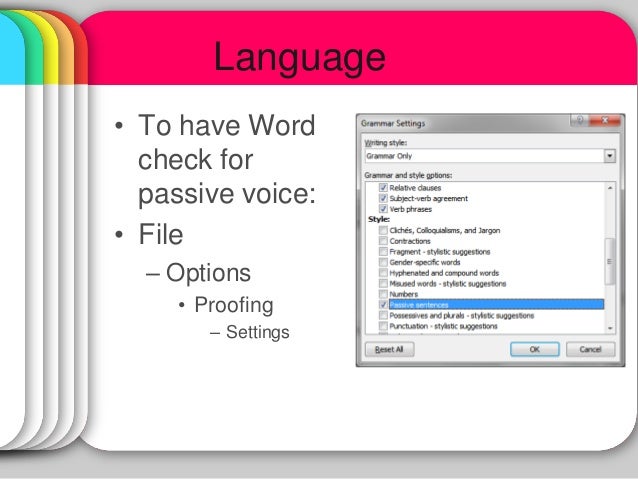638x479 pixels.
Task: Click the Reset All button
Action: point(389,349)
